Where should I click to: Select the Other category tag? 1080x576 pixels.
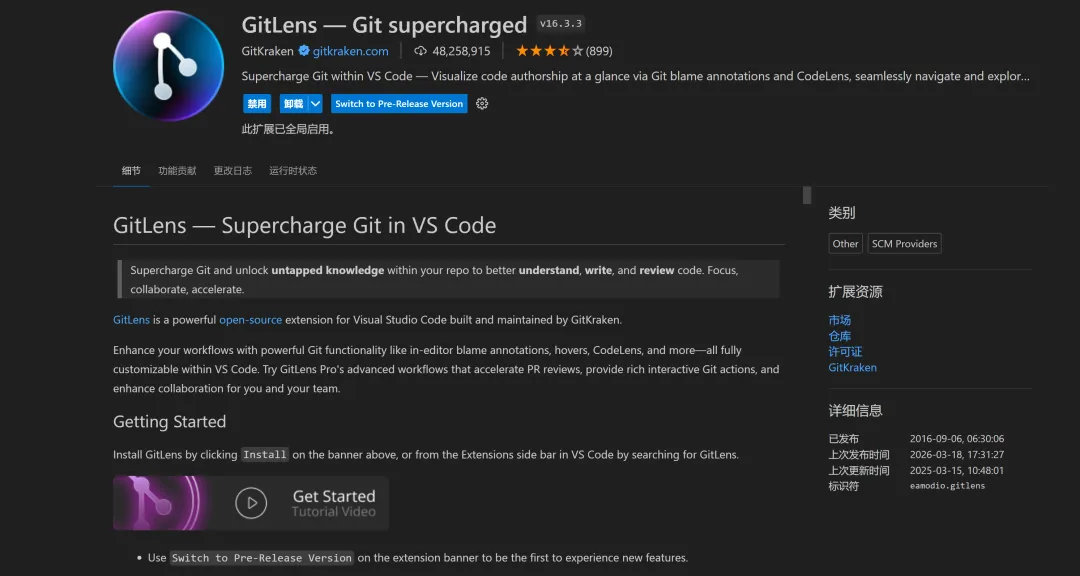845,244
